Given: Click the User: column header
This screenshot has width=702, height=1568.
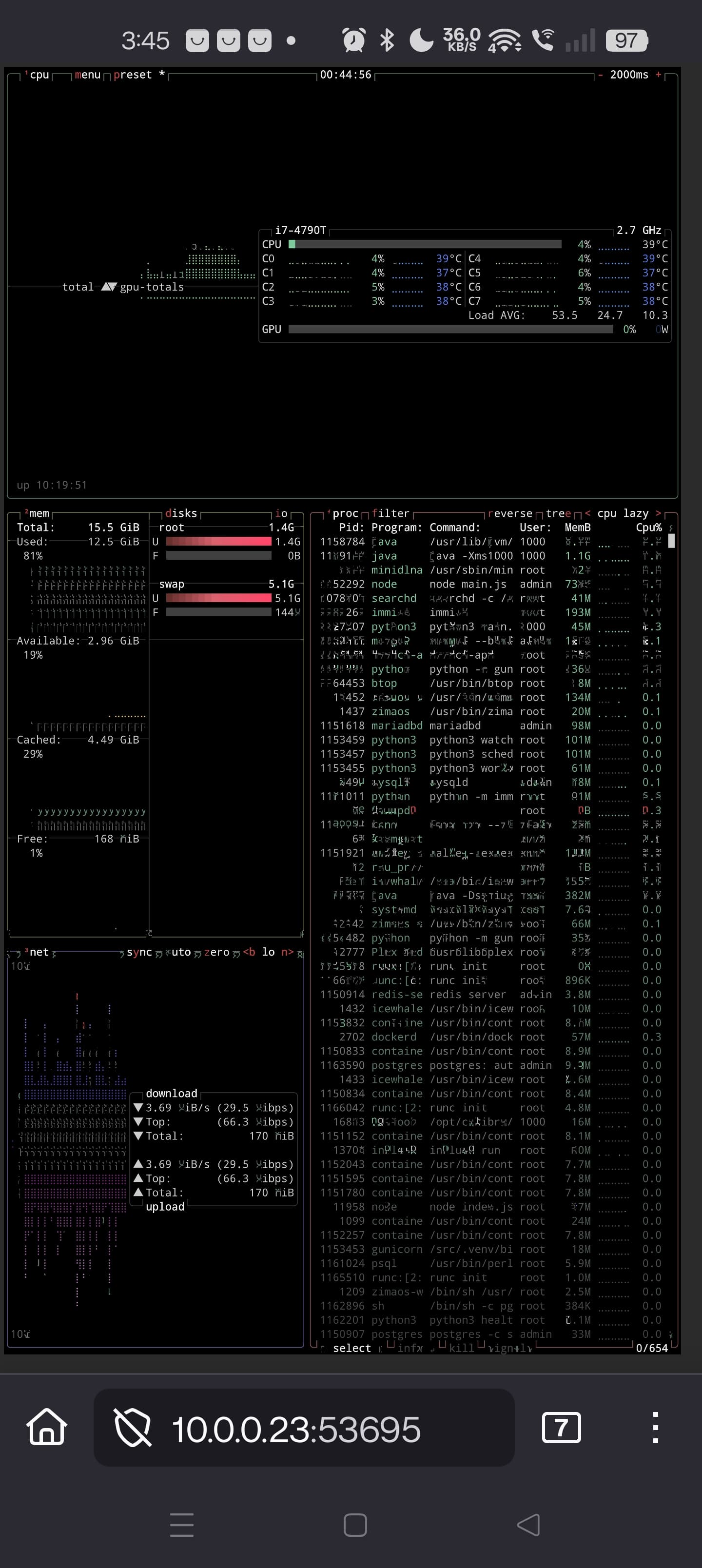Looking at the screenshot, I should click(535, 527).
